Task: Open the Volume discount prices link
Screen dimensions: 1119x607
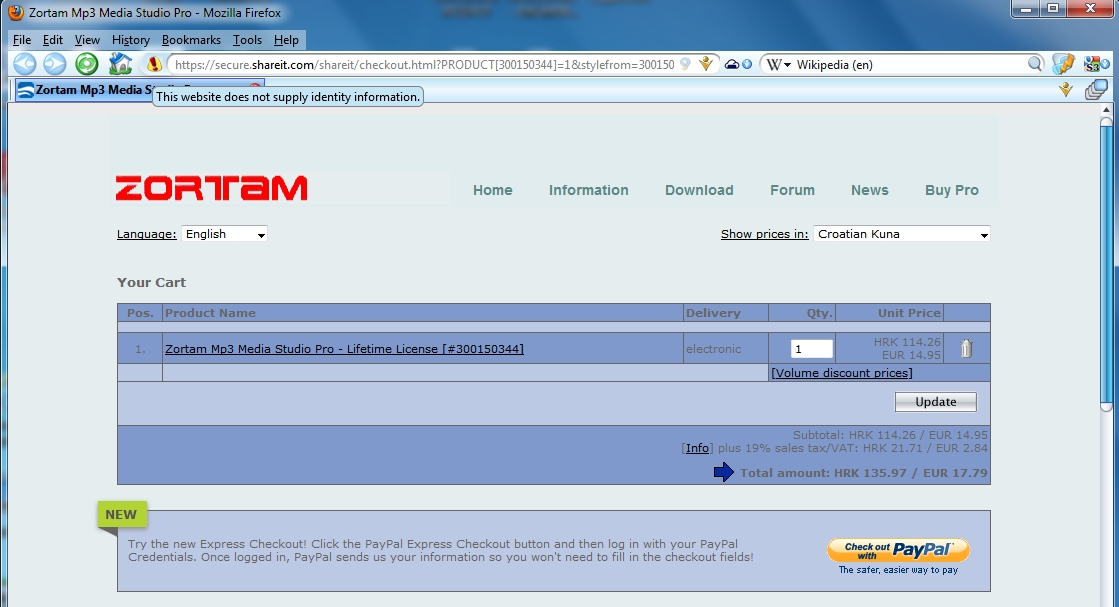Action: click(841, 373)
